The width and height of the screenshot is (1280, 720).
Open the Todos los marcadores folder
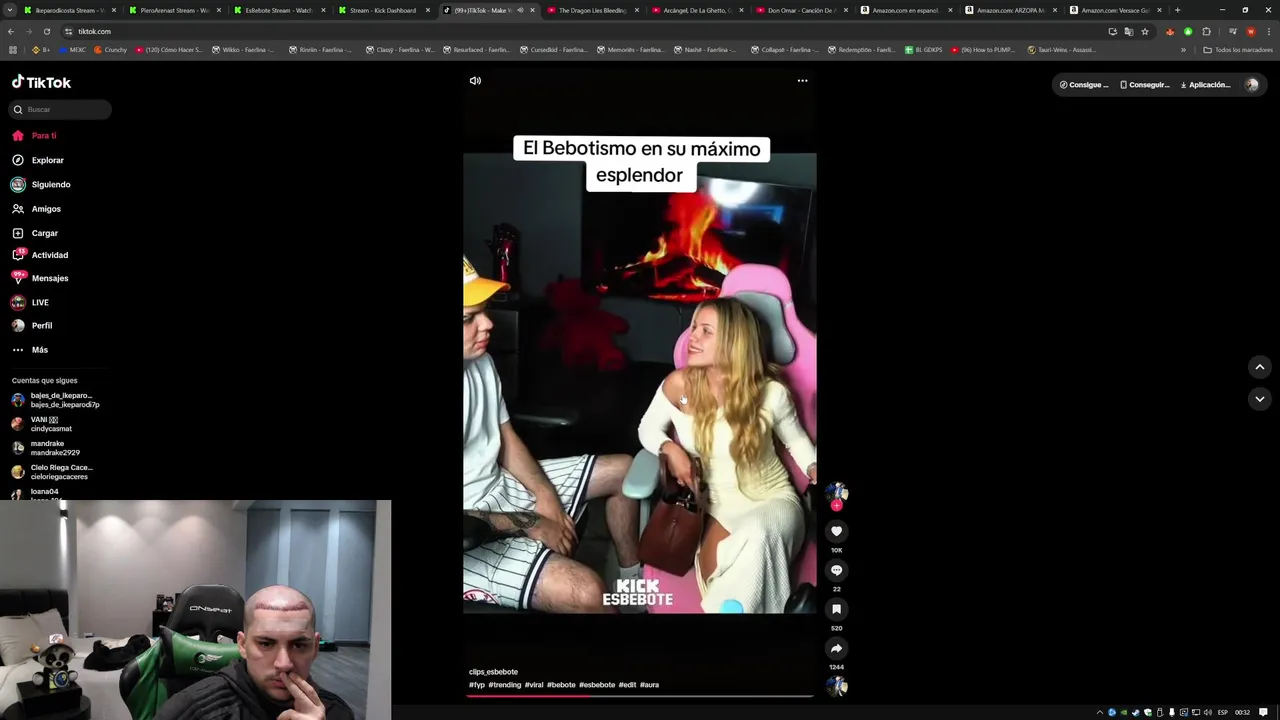pyautogui.click(x=1238, y=49)
